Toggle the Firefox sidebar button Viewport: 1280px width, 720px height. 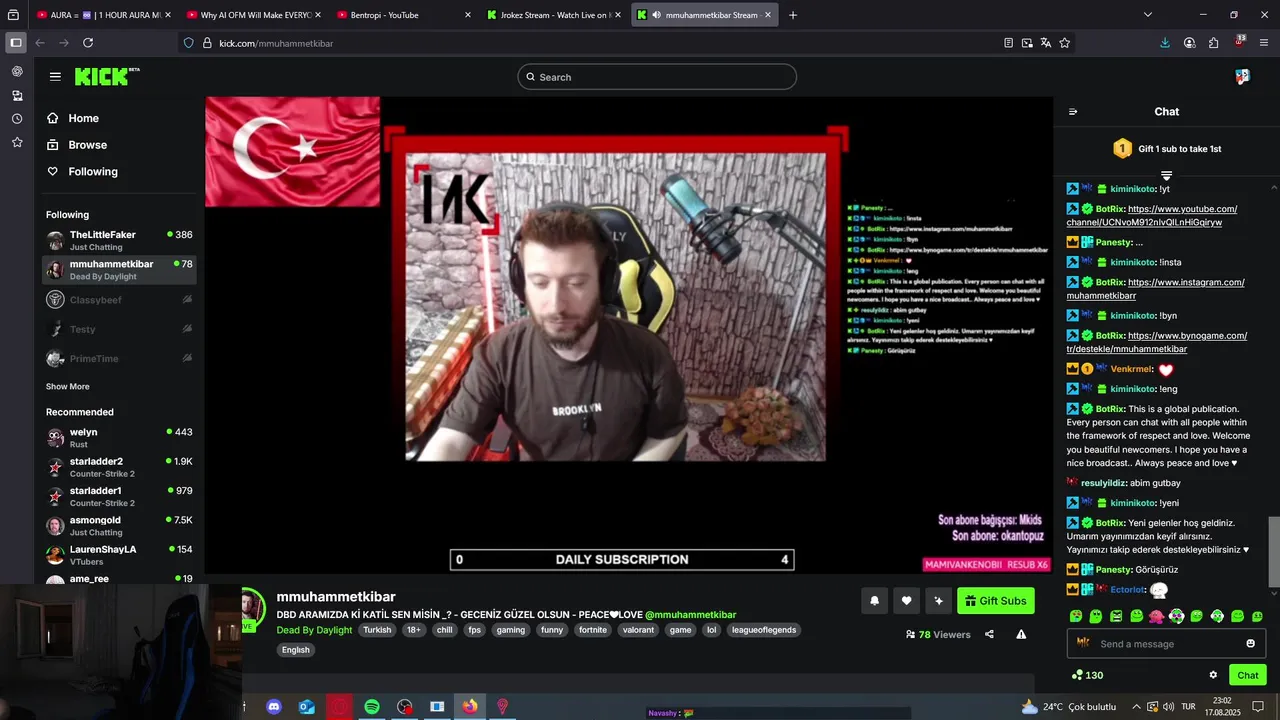(x=16, y=43)
